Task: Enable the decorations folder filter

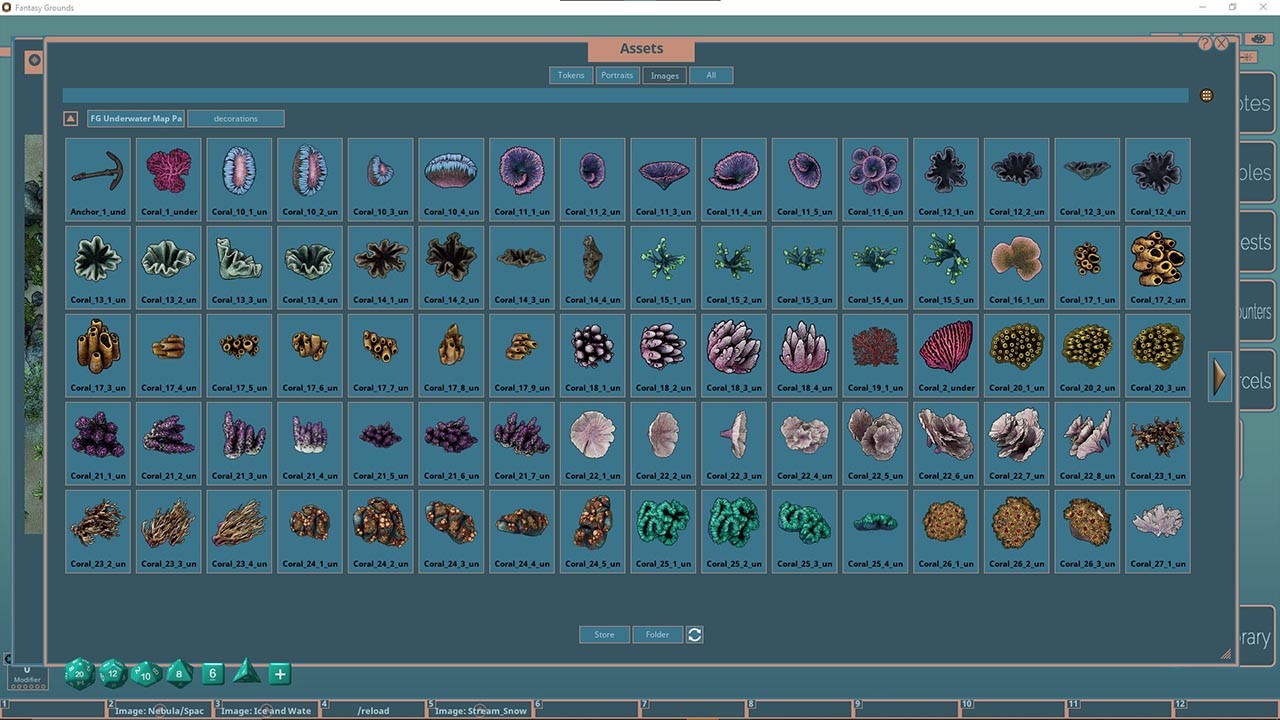Action: tap(235, 118)
